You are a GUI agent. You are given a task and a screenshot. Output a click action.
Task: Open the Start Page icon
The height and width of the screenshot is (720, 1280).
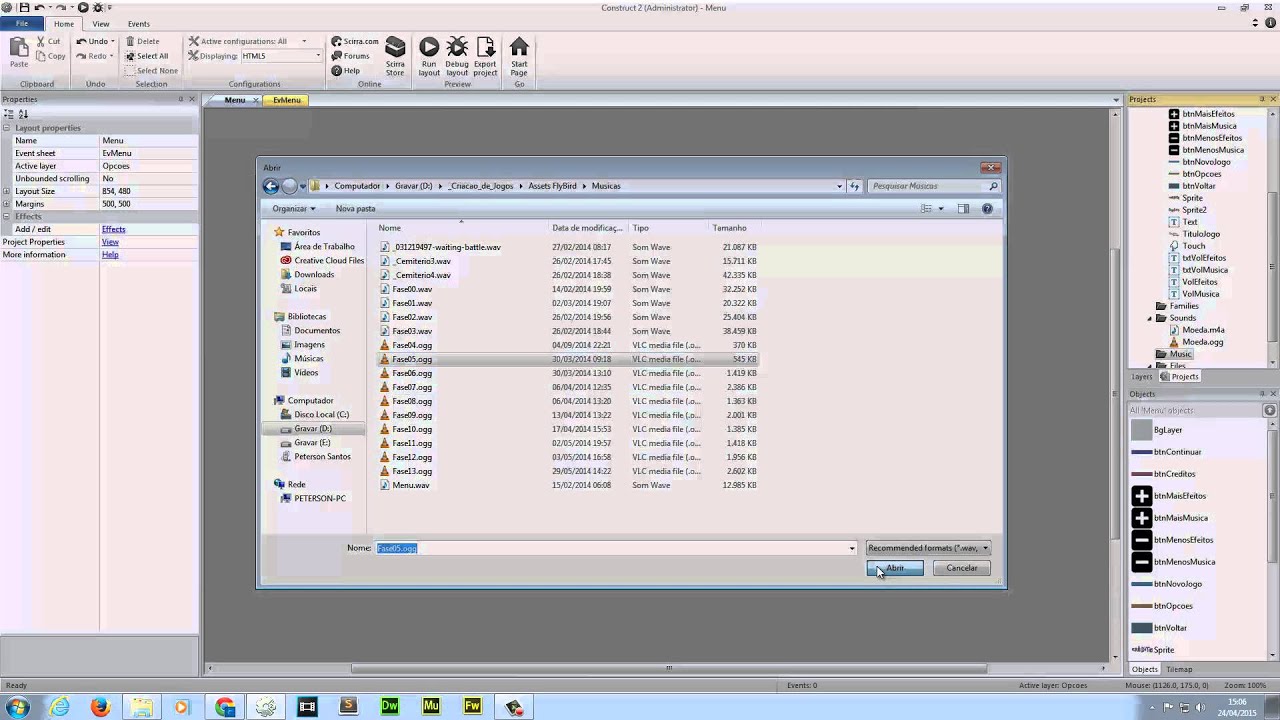519,56
